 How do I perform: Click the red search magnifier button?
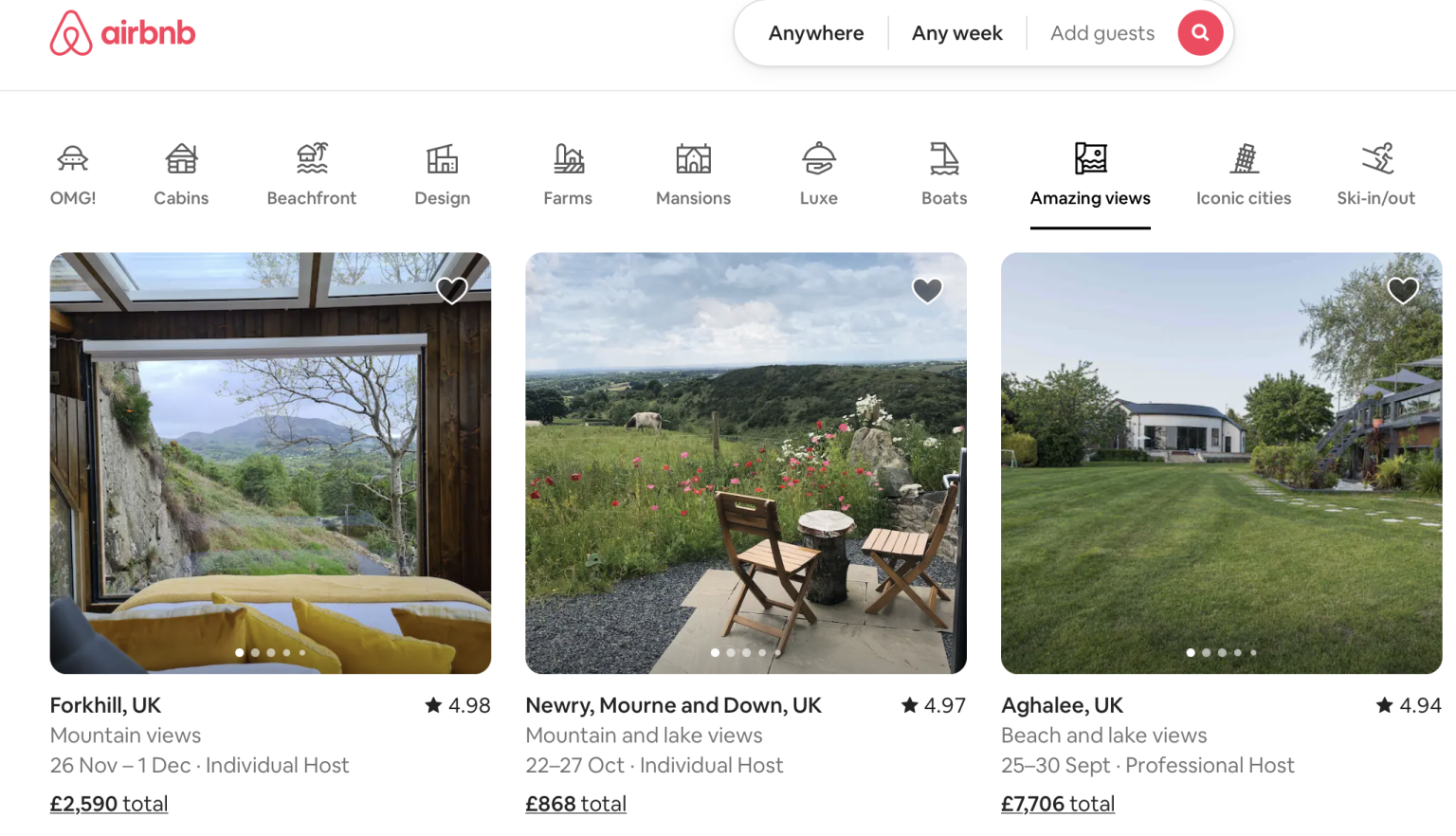pos(1199,33)
